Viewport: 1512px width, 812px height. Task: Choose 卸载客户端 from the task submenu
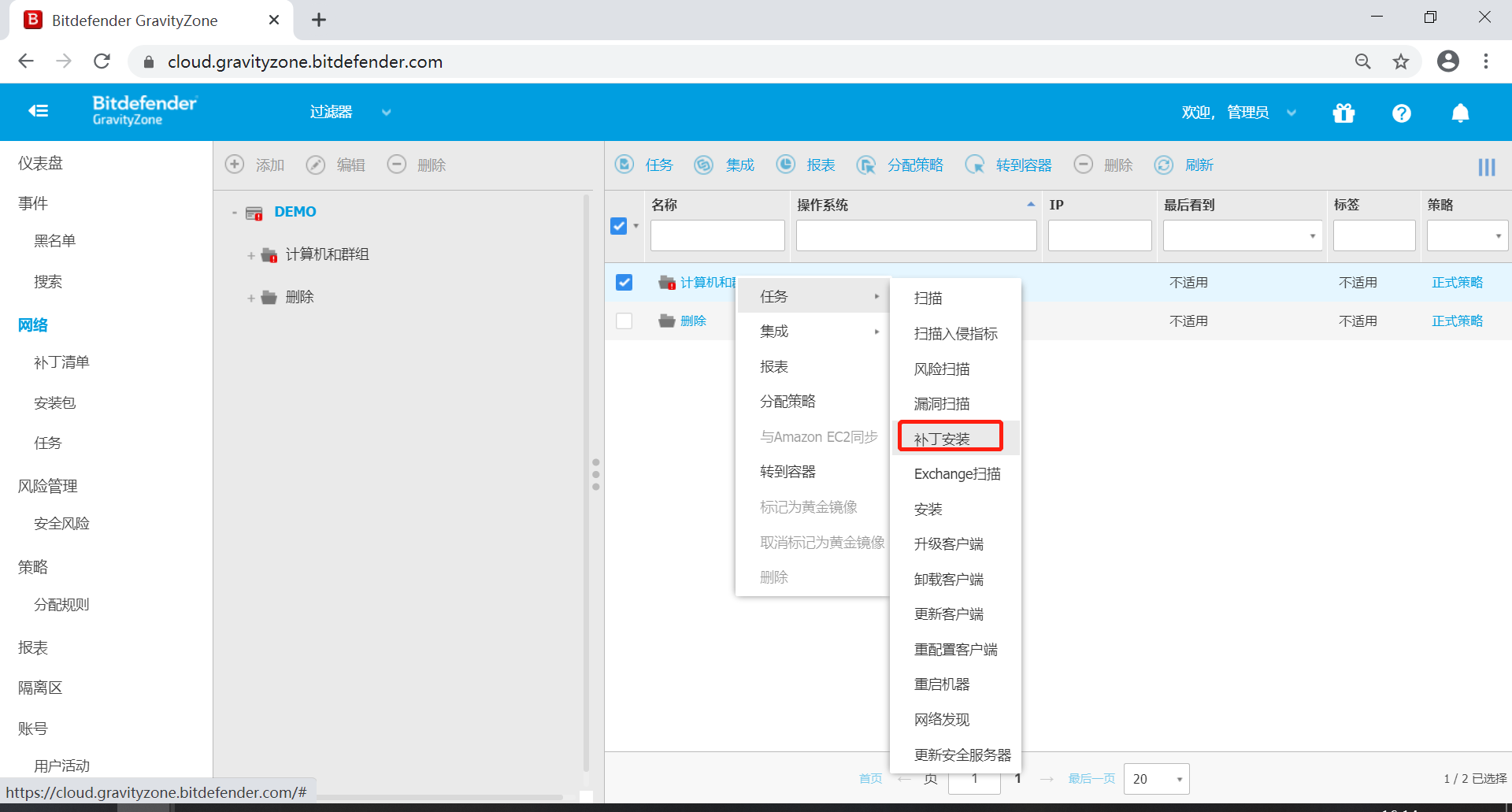[949, 580]
